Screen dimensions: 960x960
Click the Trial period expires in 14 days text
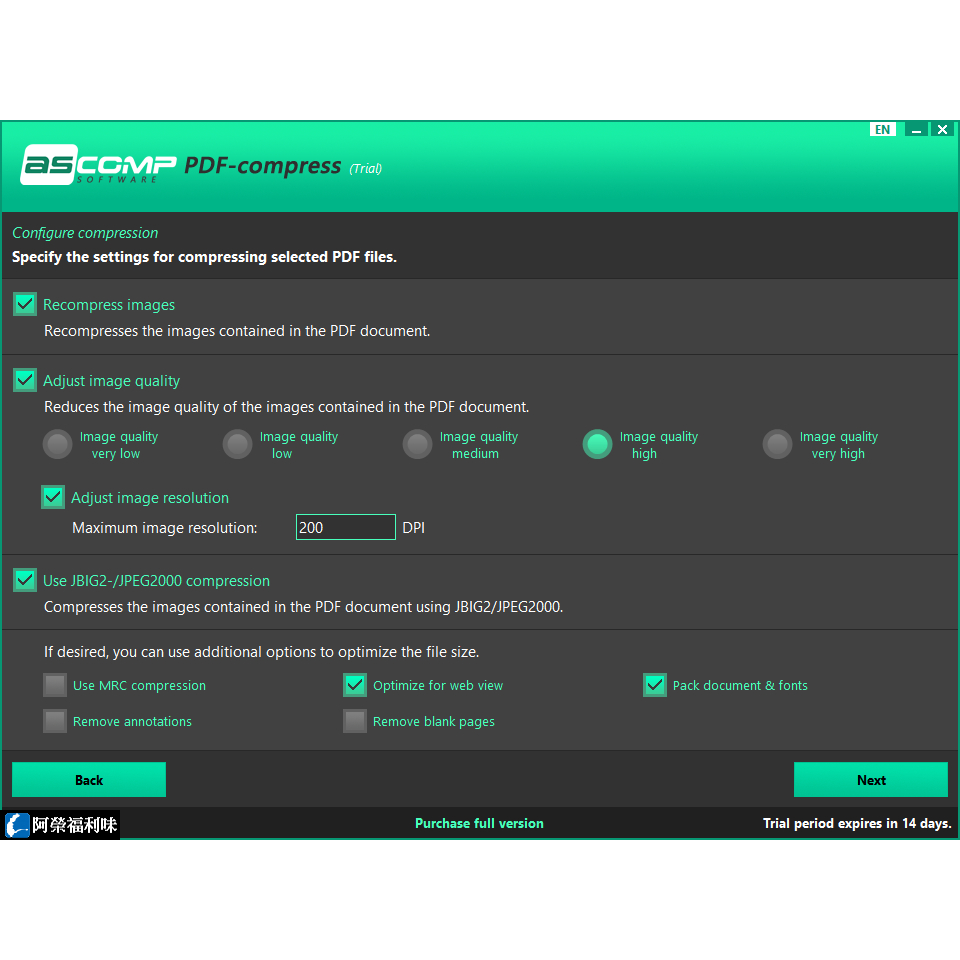857,823
